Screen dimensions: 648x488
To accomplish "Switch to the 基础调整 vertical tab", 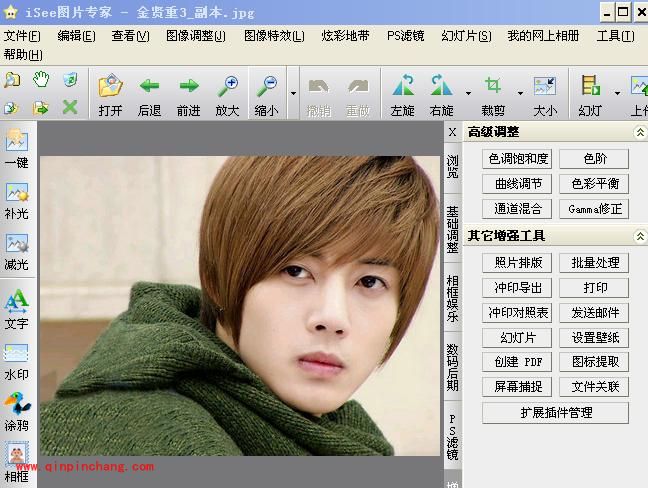I will (452, 229).
